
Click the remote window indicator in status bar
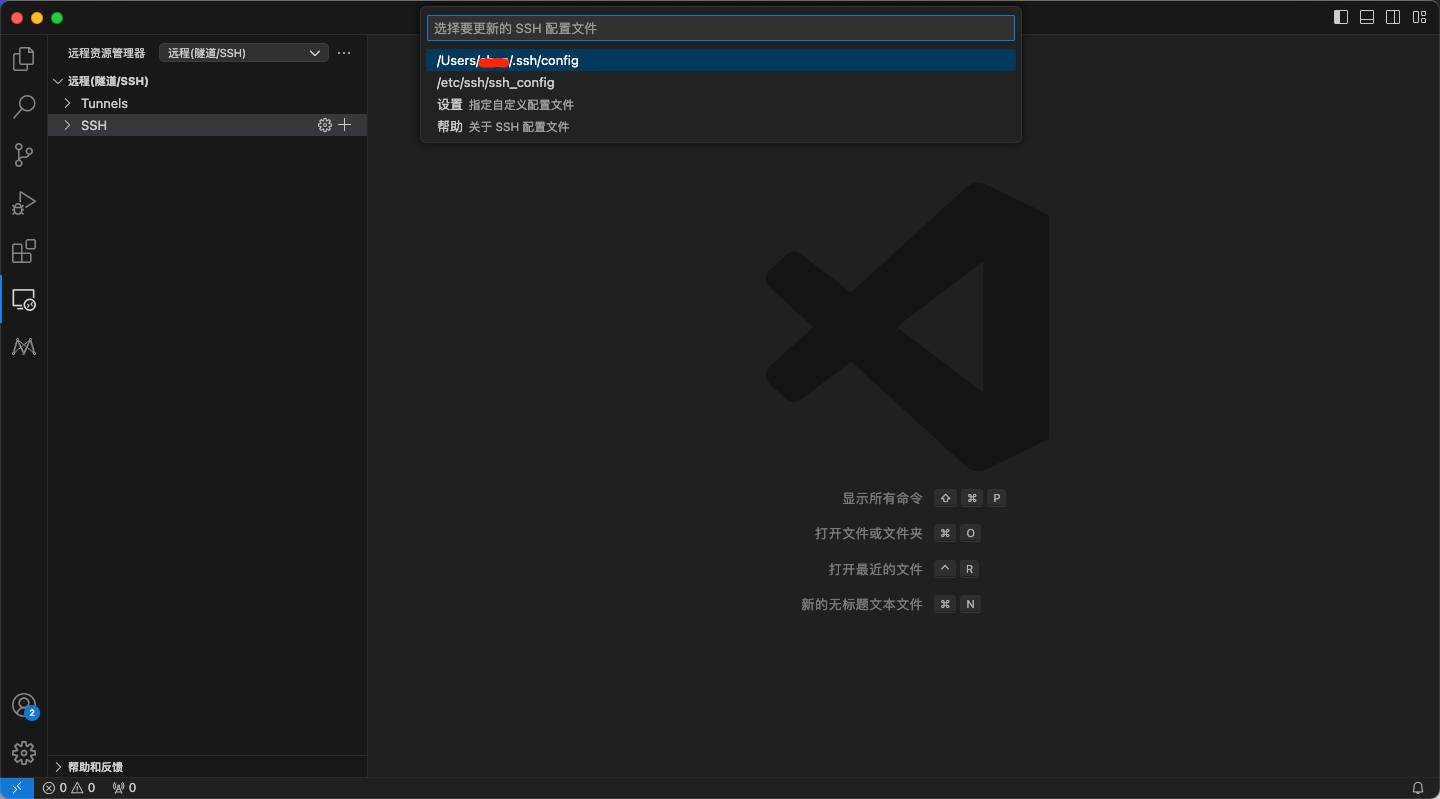point(17,788)
